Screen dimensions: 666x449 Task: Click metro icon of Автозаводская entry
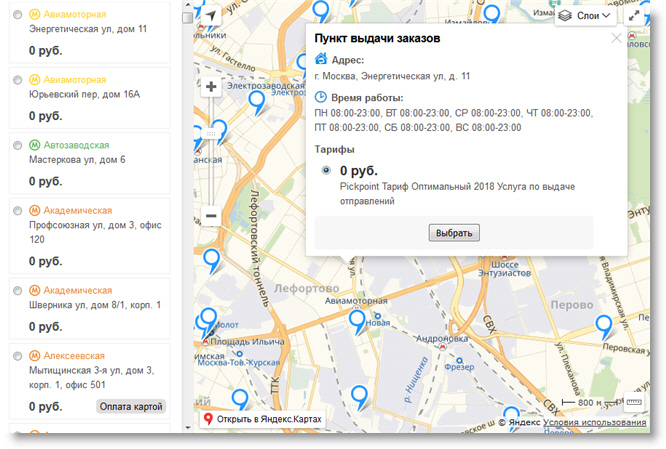tap(34, 145)
